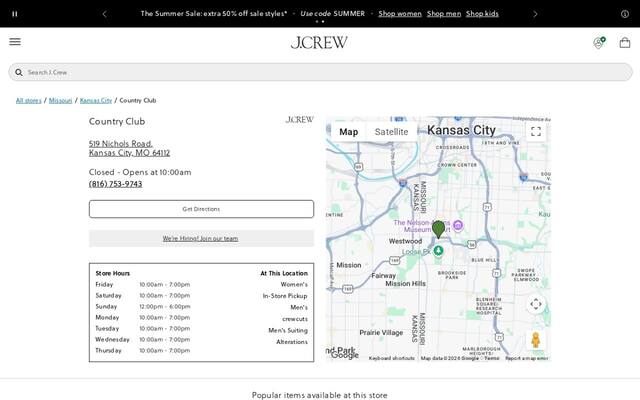Click the Get Directions button
Viewport: 640px width, 400px height.
point(201,209)
